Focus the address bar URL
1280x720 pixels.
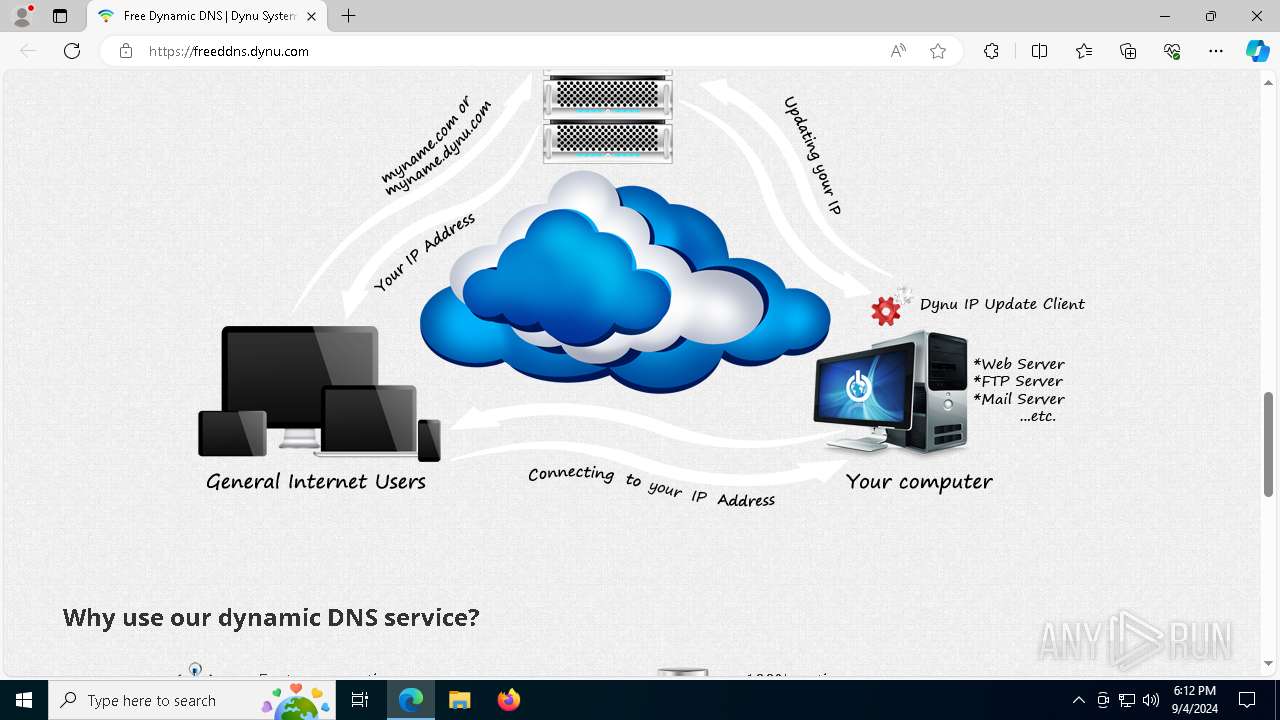point(229,51)
